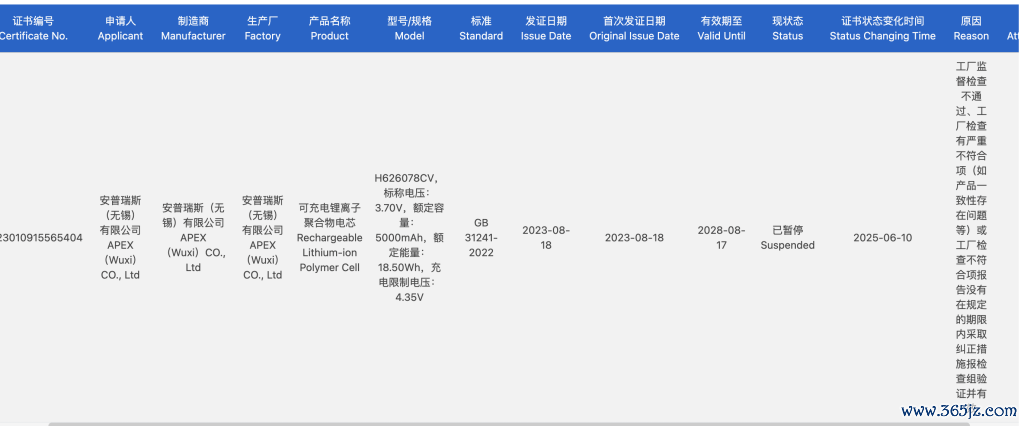1024x426 pixels.
Task: Click the Standard column header
Action: pyautogui.click(x=481, y=29)
